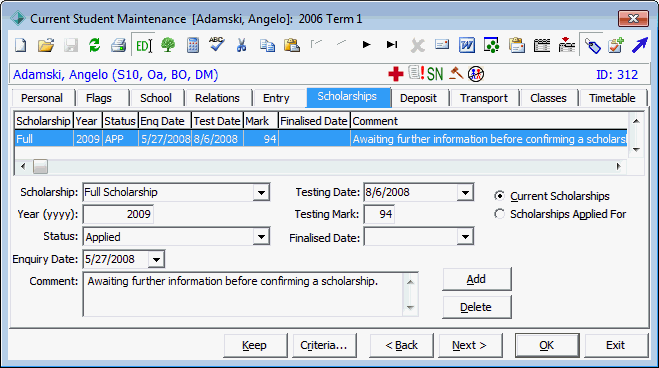Image resolution: width=659 pixels, height=368 pixels.
Task: Click the clipboard with card icon
Action: [x=517, y=45]
